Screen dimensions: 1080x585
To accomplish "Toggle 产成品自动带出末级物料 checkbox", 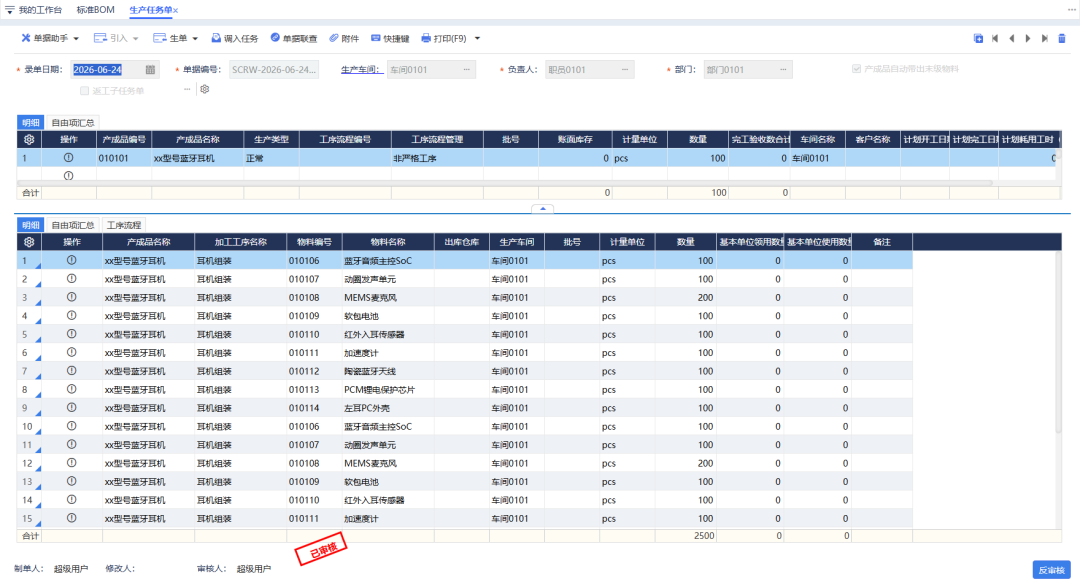I will coord(856,69).
